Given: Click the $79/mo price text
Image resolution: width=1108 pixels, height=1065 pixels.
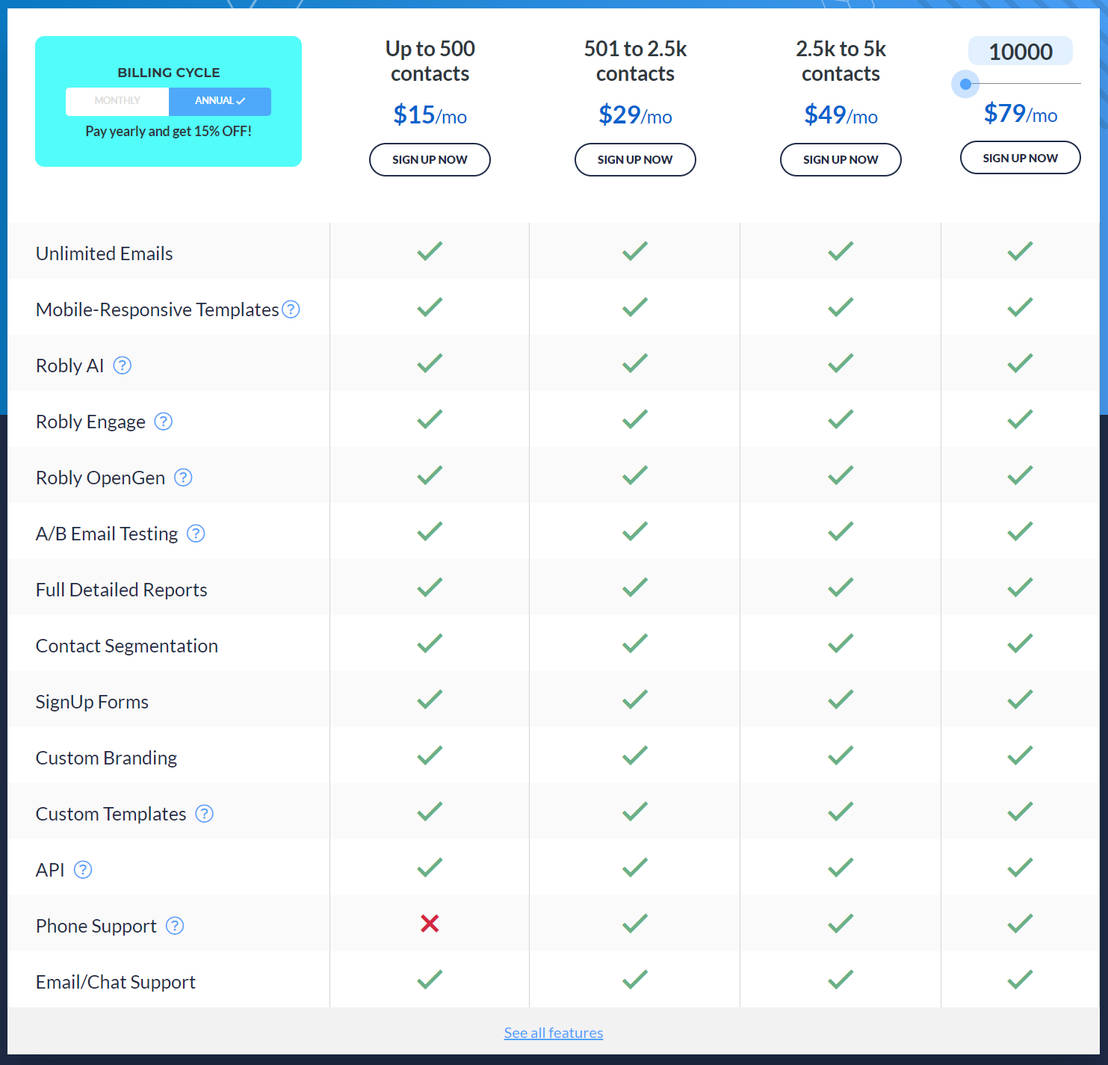Looking at the screenshot, I should (x=1020, y=113).
